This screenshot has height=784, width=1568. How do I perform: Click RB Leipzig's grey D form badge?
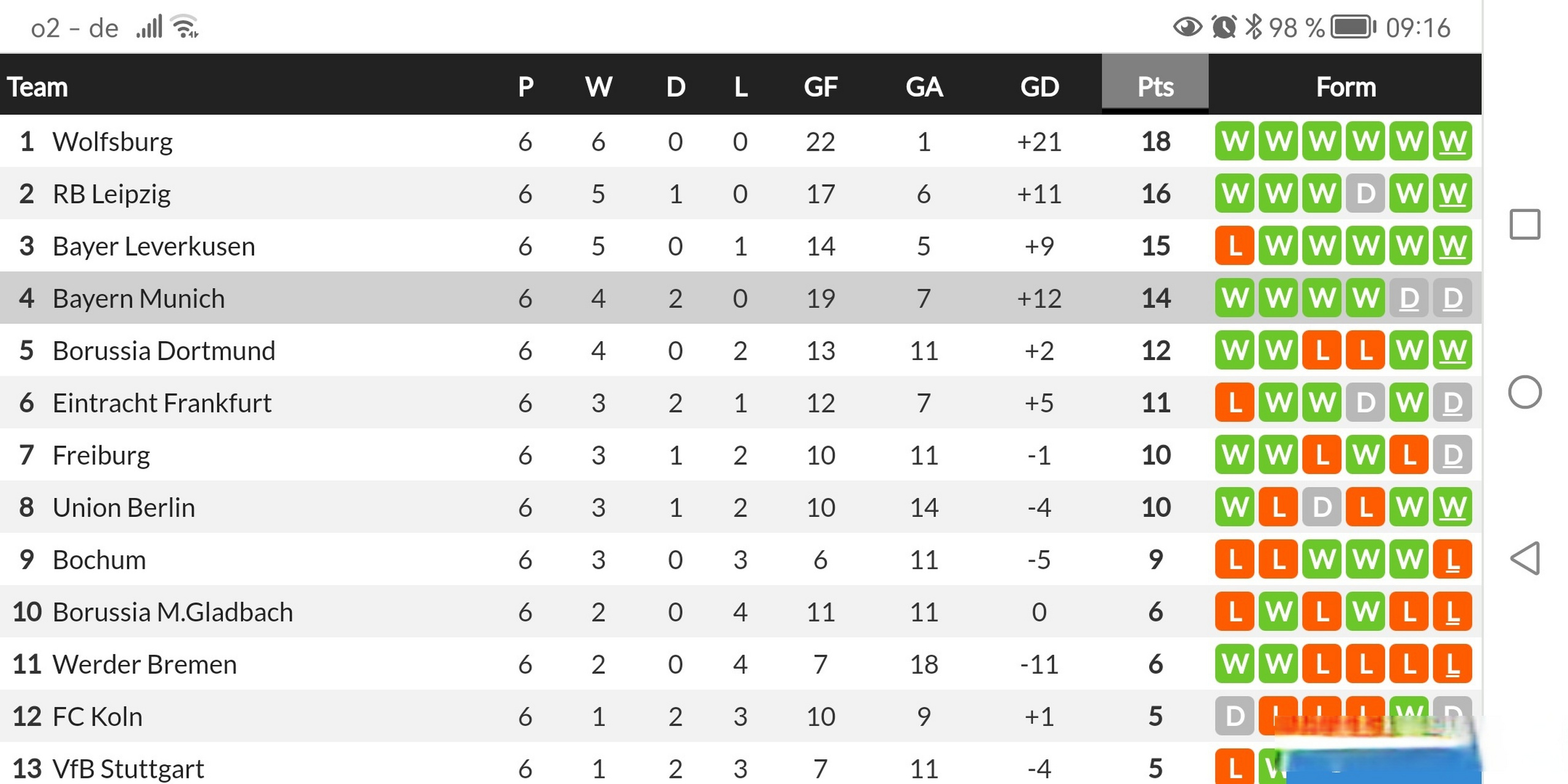click(1365, 194)
